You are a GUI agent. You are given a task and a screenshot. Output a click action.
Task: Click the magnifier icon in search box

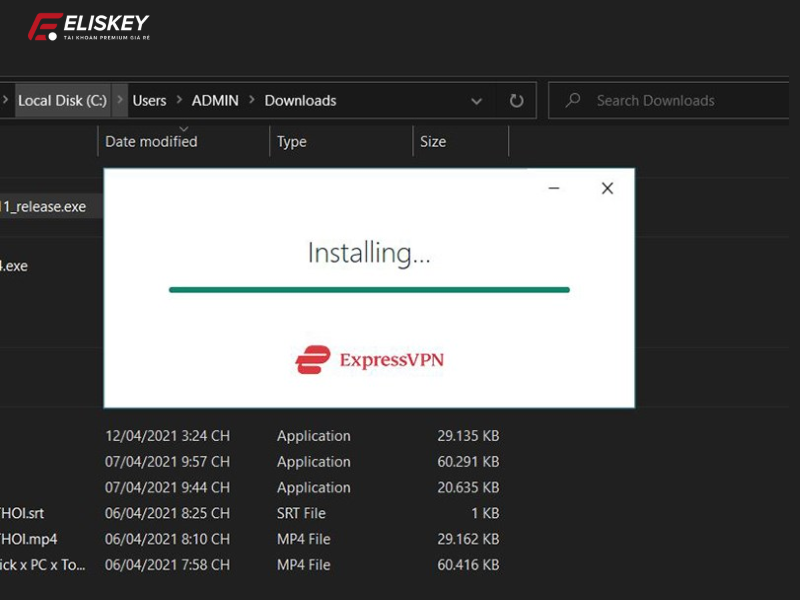point(573,101)
